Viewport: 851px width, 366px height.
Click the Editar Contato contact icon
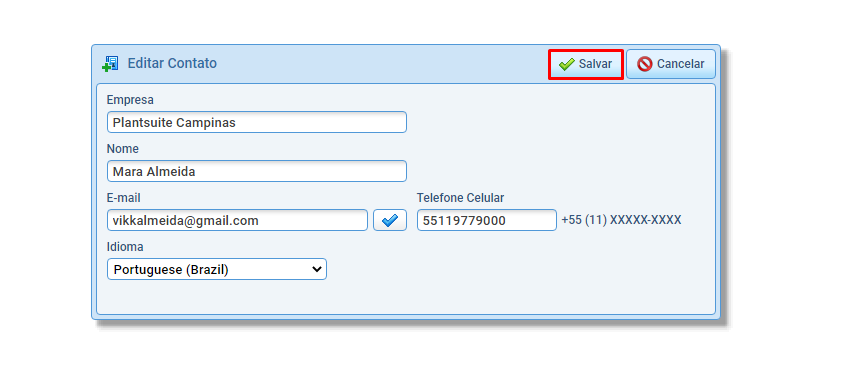coord(110,64)
